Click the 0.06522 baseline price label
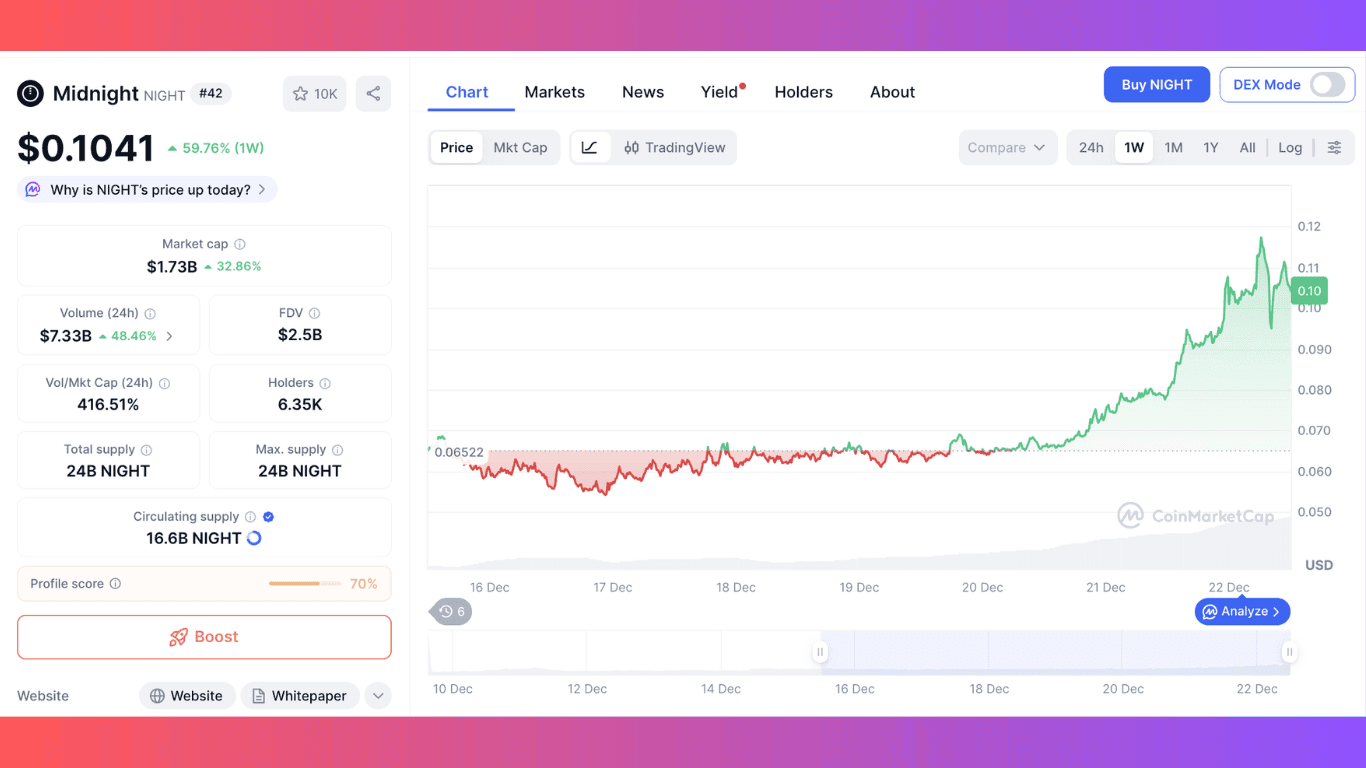The height and width of the screenshot is (768, 1366). [x=459, y=452]
